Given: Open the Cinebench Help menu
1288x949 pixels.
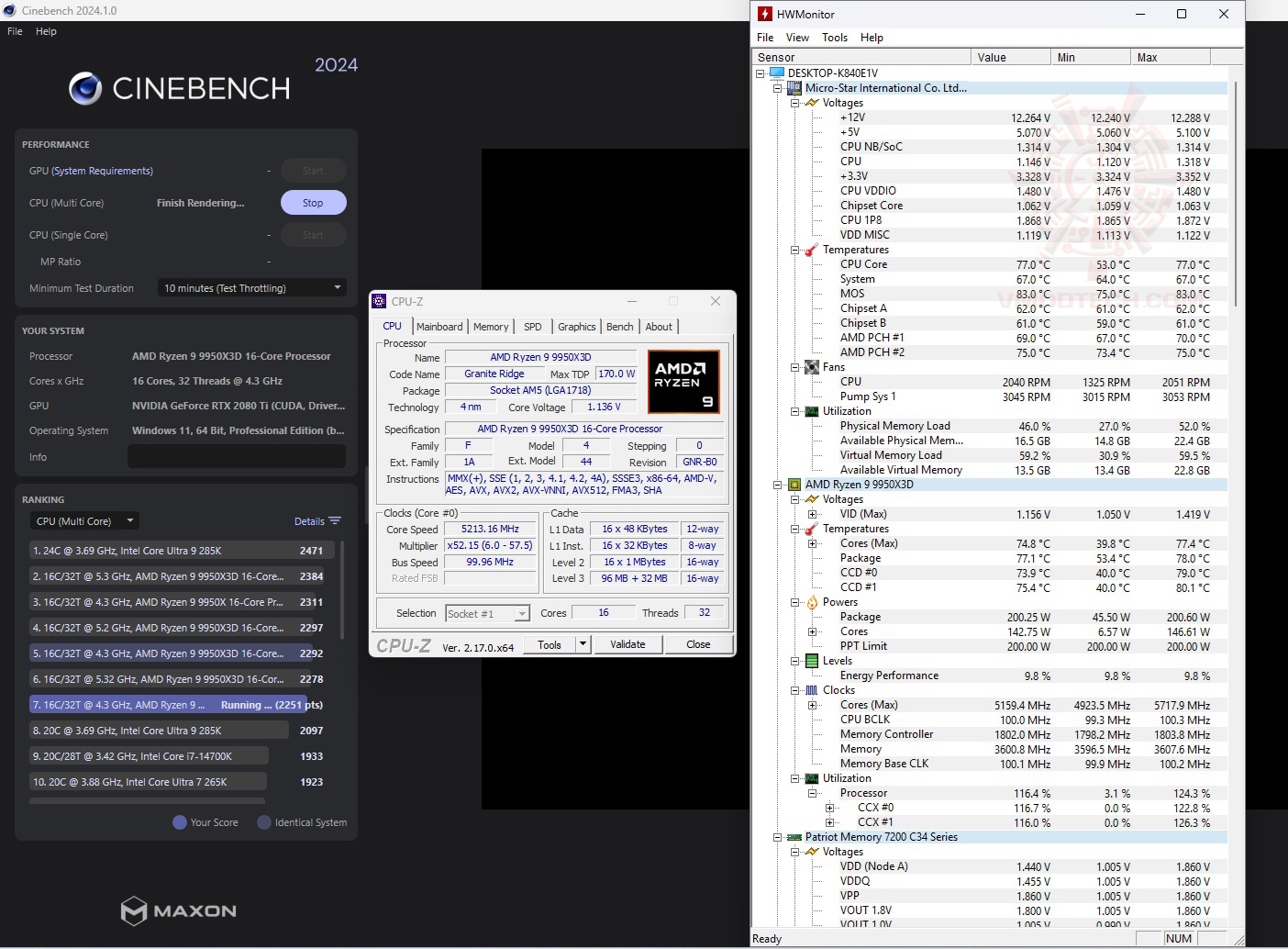Looking at the screenshot, I should [x=46, y=31].
